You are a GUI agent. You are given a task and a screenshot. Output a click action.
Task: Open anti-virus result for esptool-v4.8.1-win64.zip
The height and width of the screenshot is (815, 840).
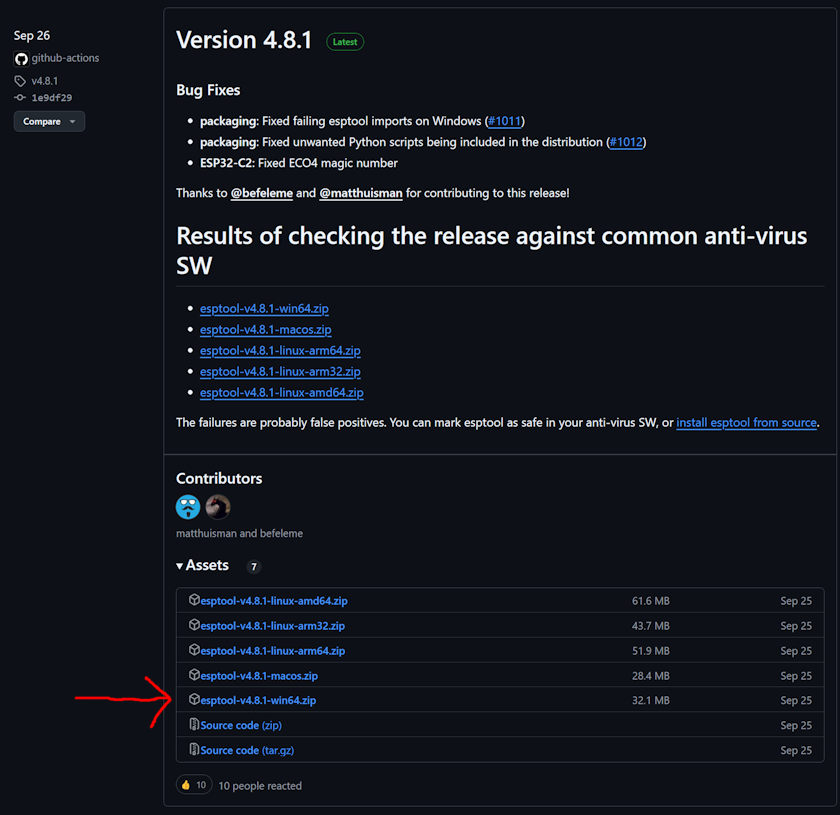pos(264,309)
